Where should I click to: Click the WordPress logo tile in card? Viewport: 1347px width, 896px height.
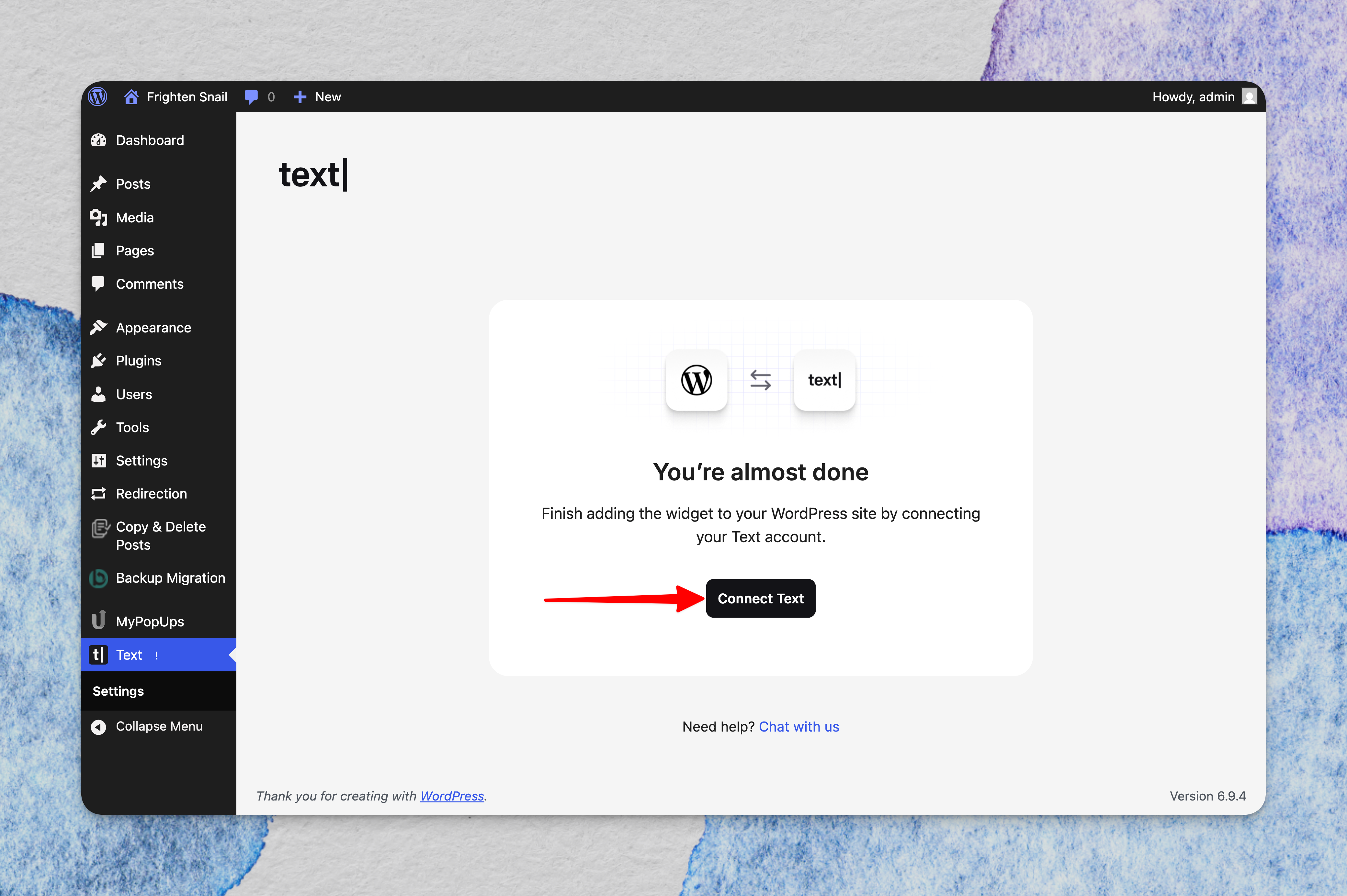point(696,379)
